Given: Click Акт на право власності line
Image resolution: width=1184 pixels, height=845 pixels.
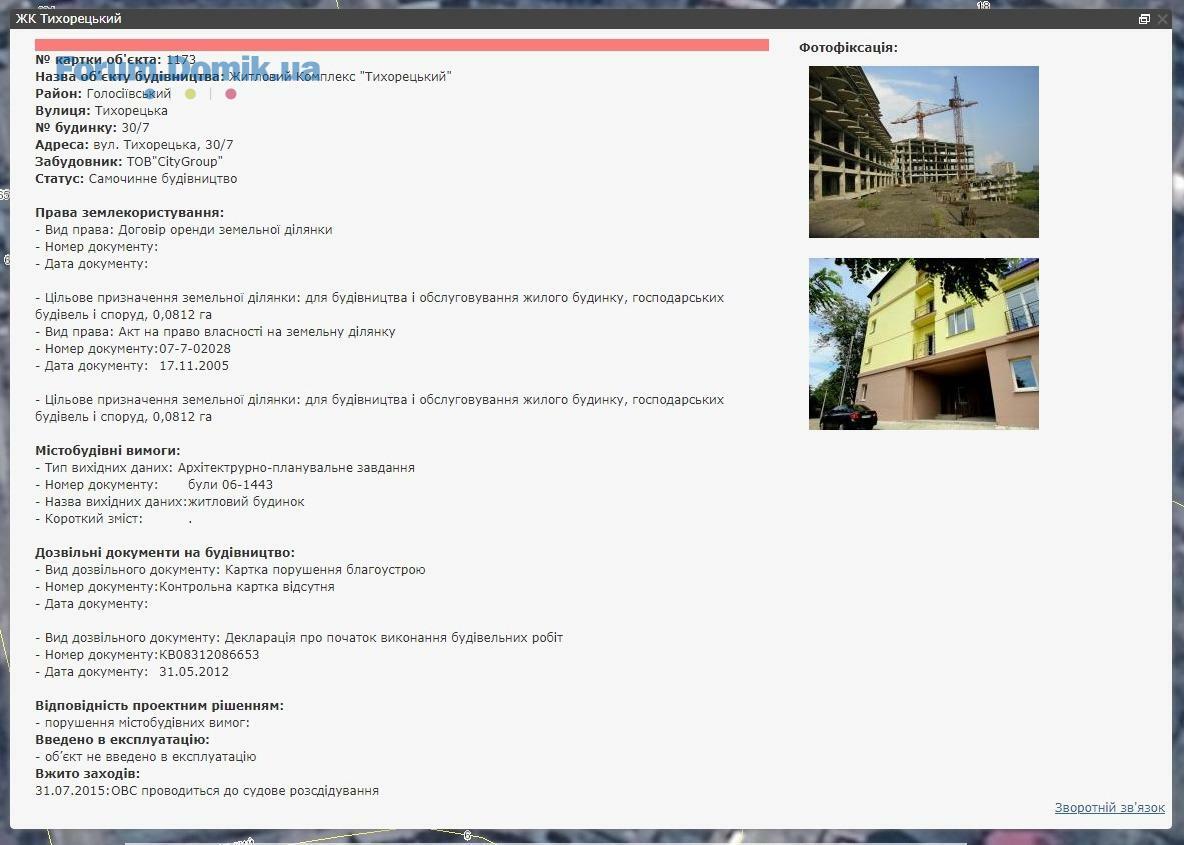Looking at the screenshot, I should coord(215,332).
